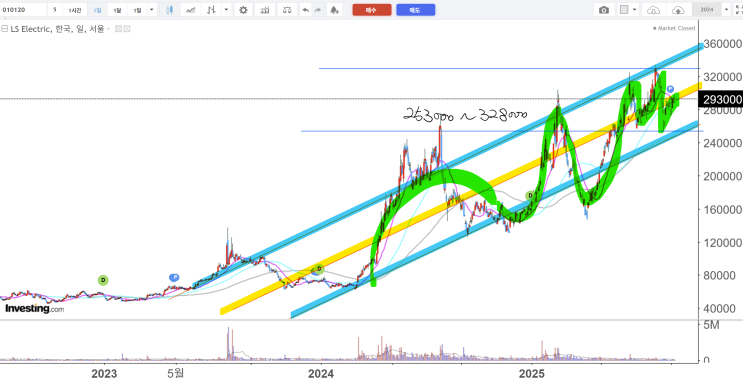Click the 200000 price axis label
The height and width of the screenshot is (378, 743).
coord(723,176)
